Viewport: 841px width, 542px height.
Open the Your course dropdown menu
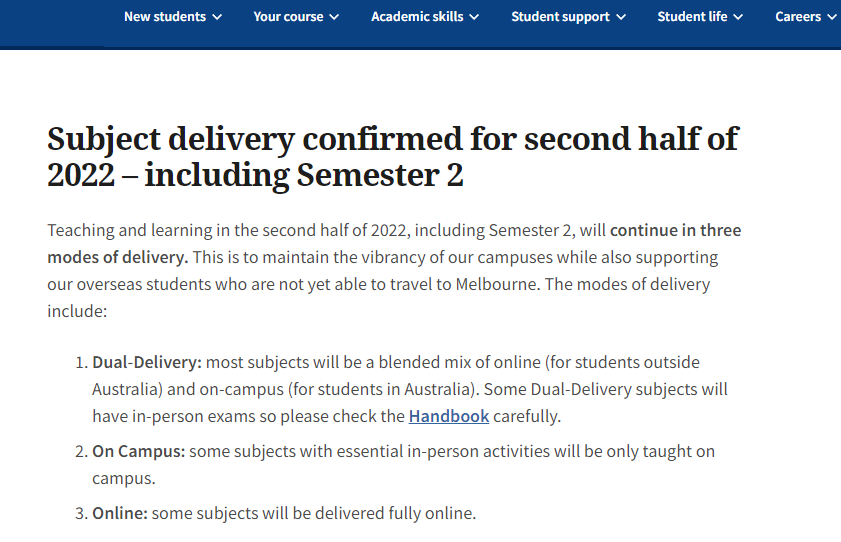click(288, 16)
